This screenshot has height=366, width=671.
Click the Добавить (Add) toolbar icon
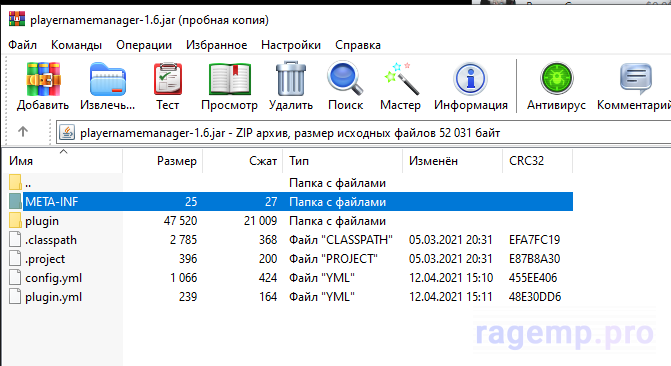pyautogui.click(x=43, y=79)
